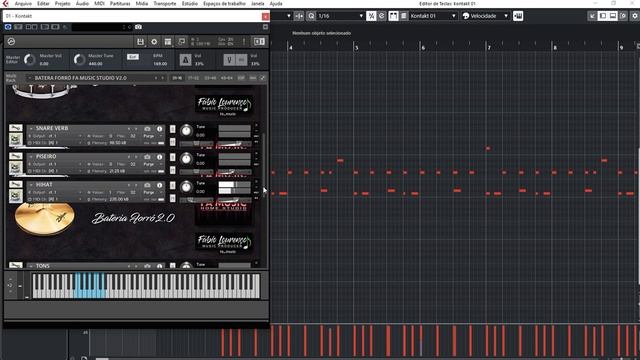Toggle the blue plugin activate button
Viewport: 640px width, 360px height.
[8, 27]
